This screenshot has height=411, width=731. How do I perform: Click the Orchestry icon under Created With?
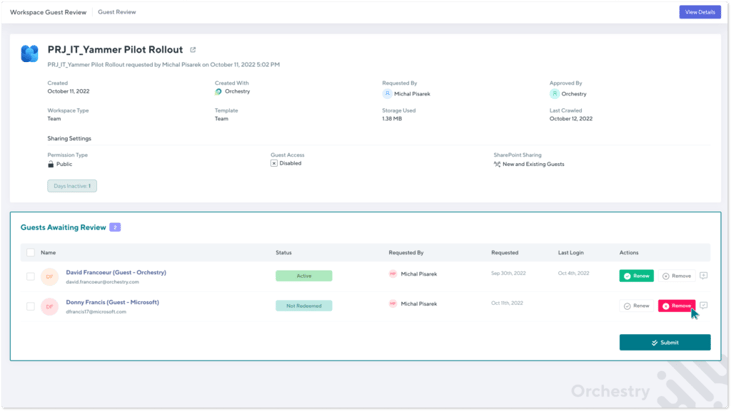click(x=218, y=92)
